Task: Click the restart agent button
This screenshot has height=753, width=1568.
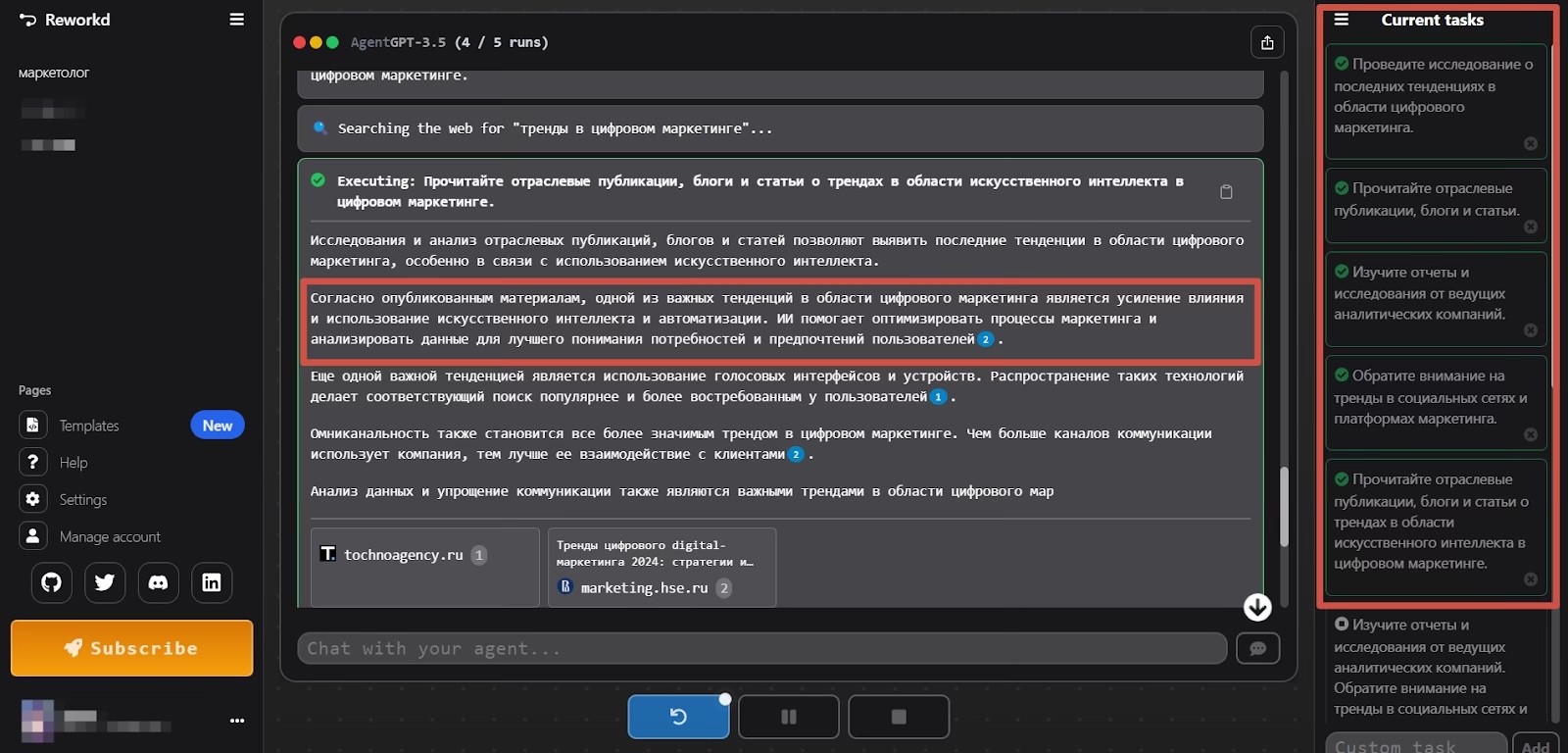Action: tap(678, 717)
